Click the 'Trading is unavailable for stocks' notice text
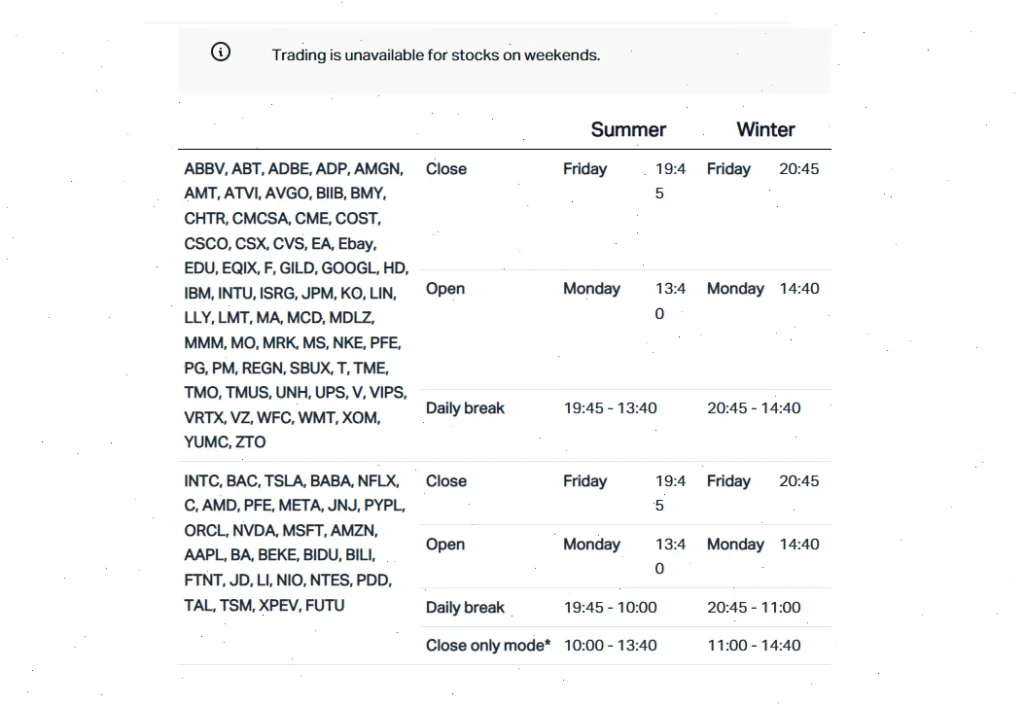Screen dimensions: 1024x705 point(436,55)
